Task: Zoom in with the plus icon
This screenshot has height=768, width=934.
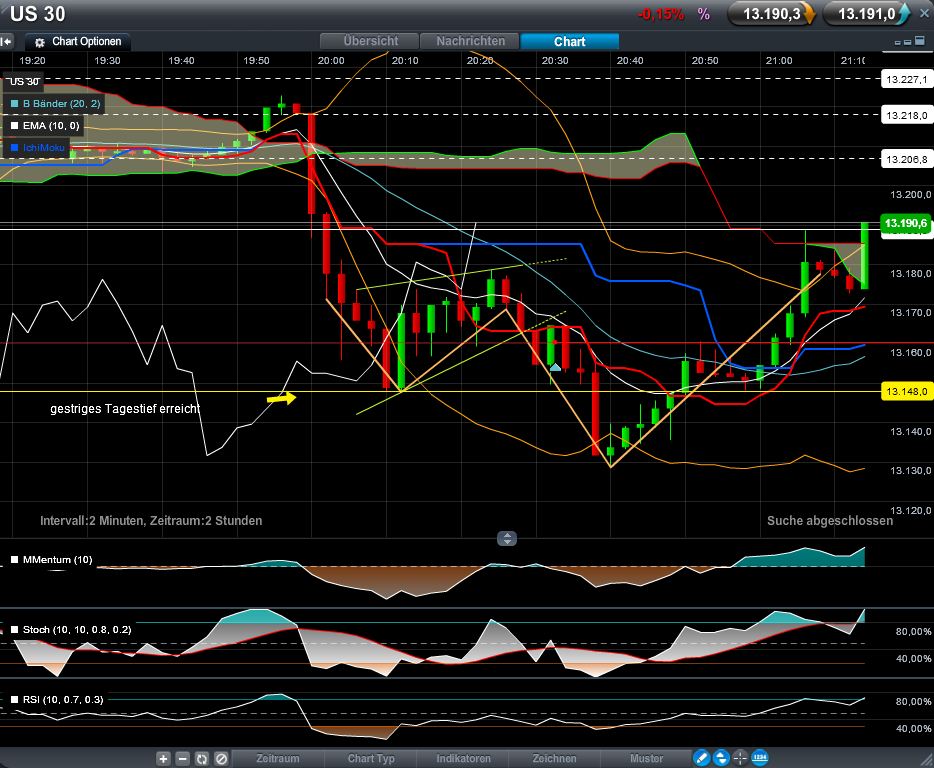Action: pos(163,758)
